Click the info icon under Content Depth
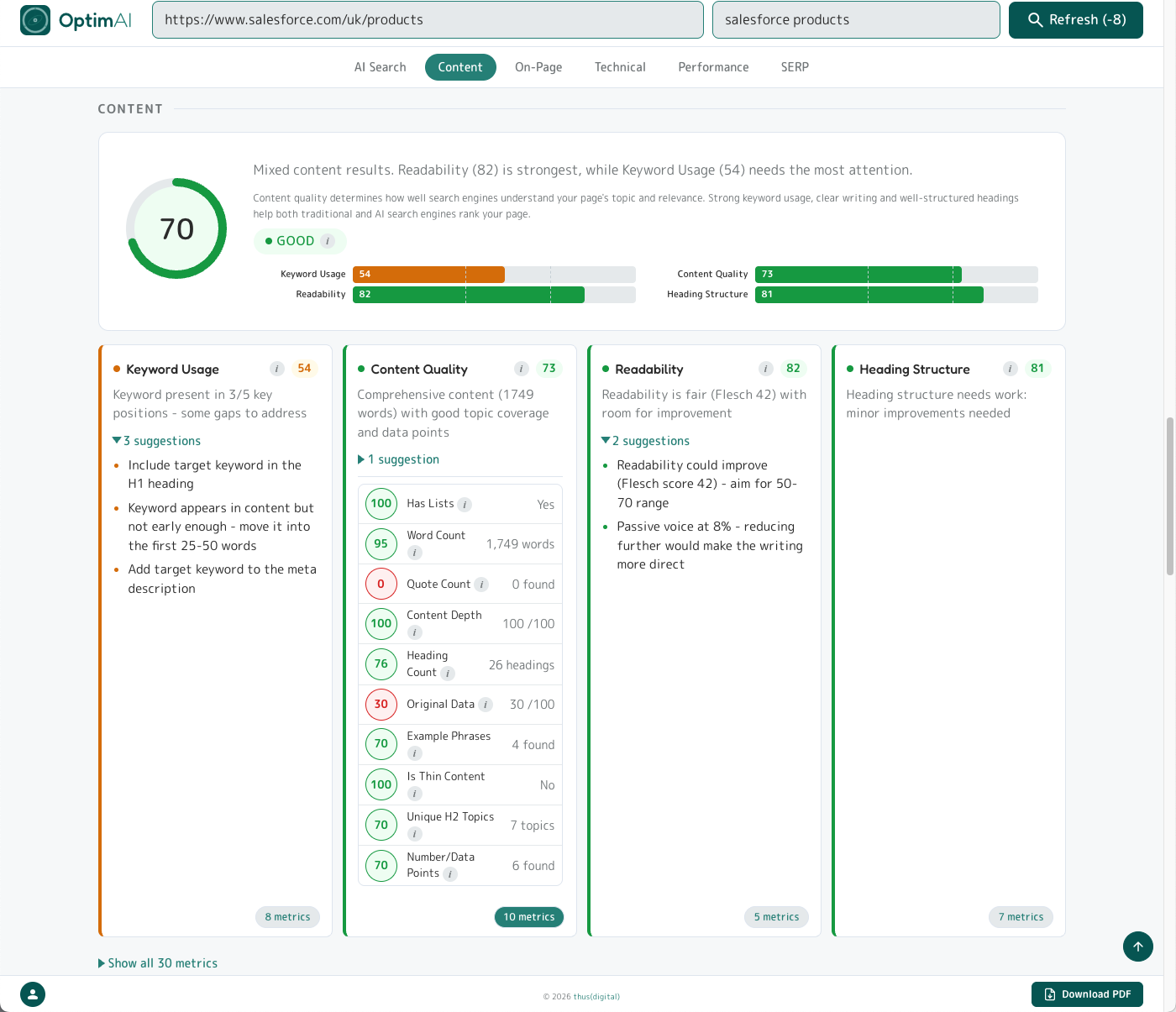The height and width of the screenshot is (1012, 1176). click(x=414, y=632)
